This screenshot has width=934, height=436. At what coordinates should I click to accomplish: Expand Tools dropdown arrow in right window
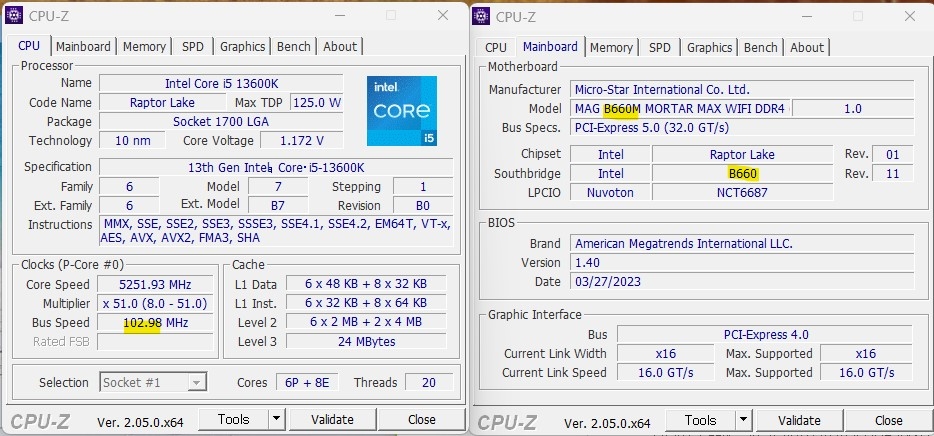[x=743, y=421]
